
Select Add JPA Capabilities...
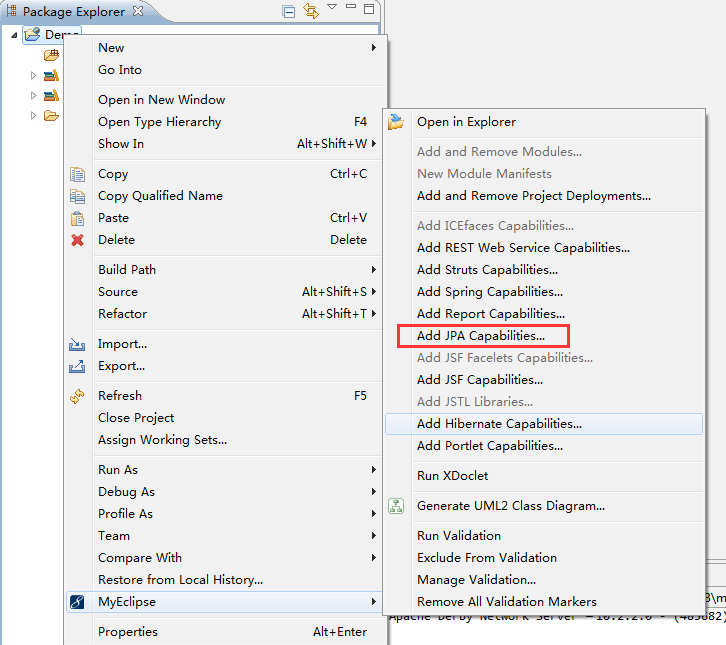544,336
